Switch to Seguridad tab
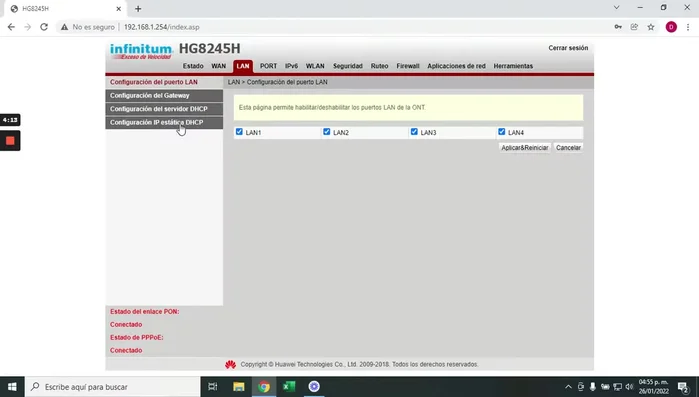699x397 pixels. click(x=348, y=66)
